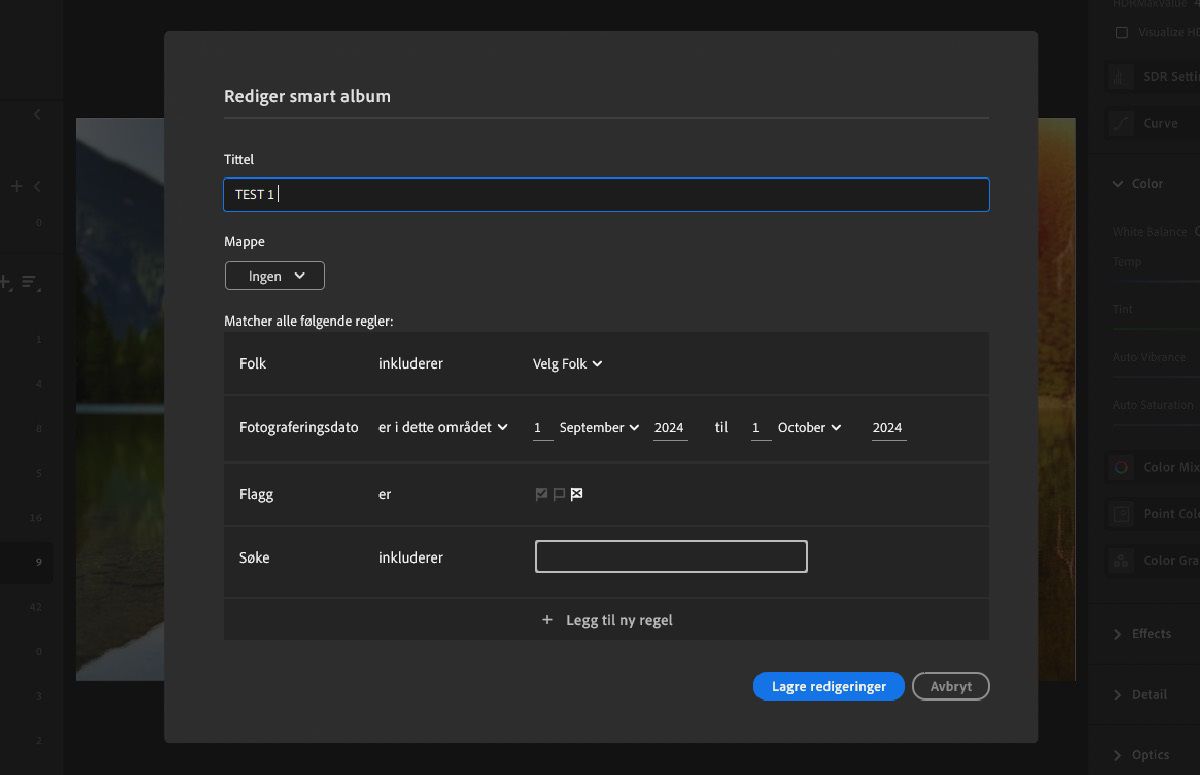This screenshot has width=1200, height=775.
Task: Click the plus icon beside Legg til ny regel
Action: tap(547, 620)
